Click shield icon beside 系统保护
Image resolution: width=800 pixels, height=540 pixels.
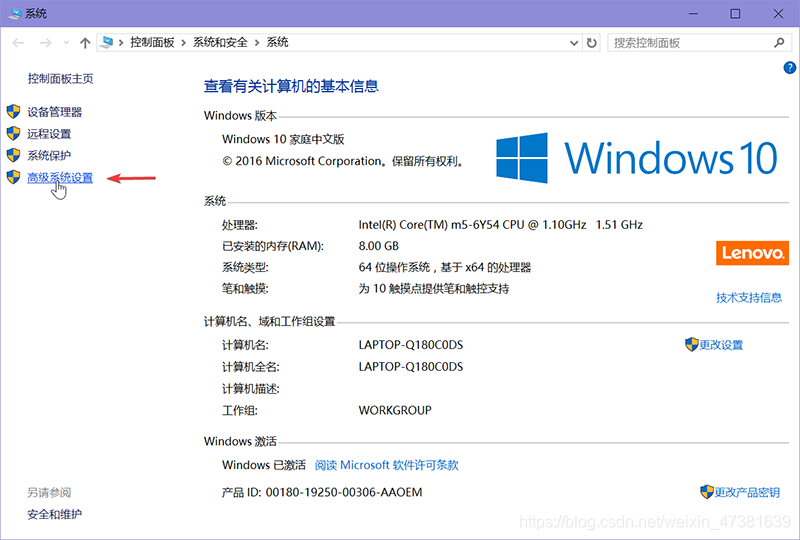coord(13,155)
